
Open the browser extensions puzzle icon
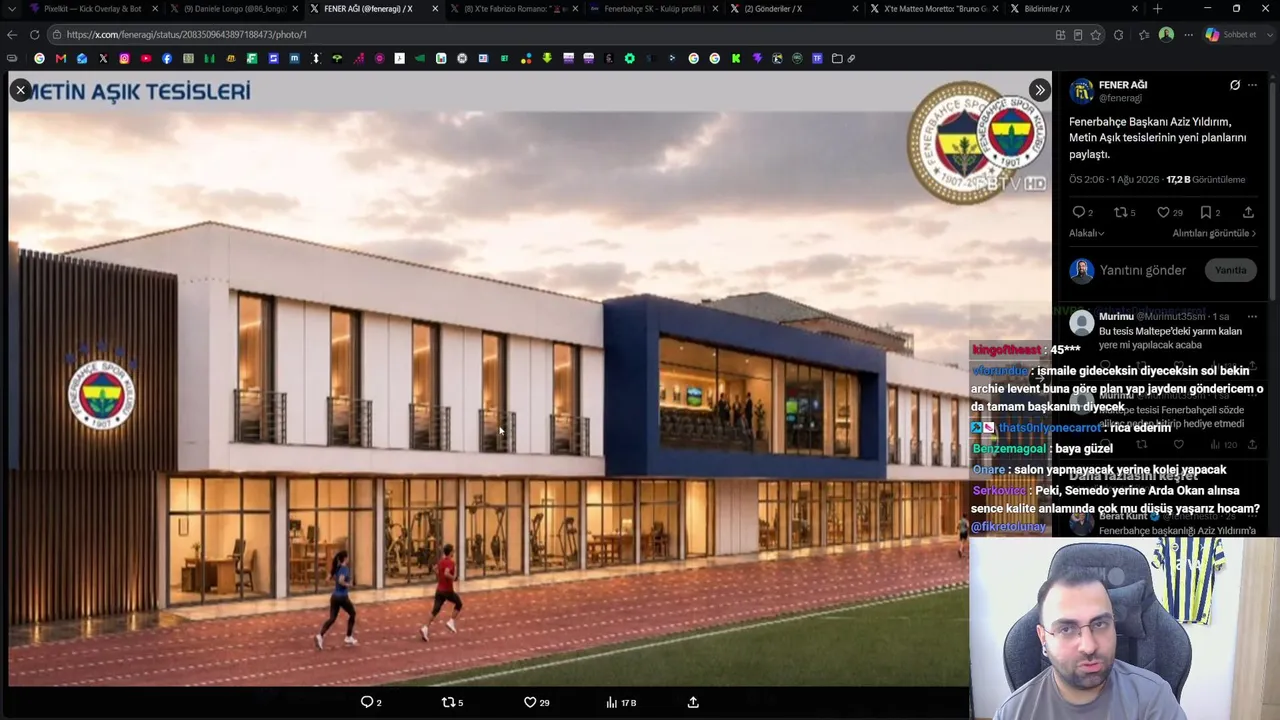click(1118, 34)
